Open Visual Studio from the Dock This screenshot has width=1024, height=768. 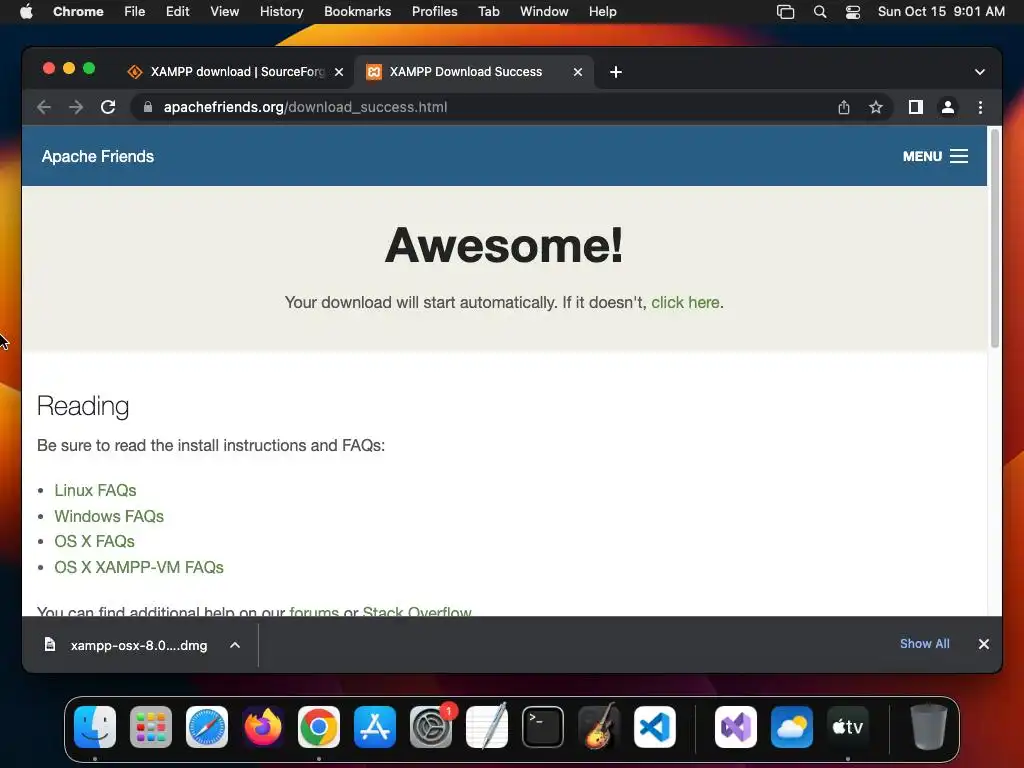point(736,727)
